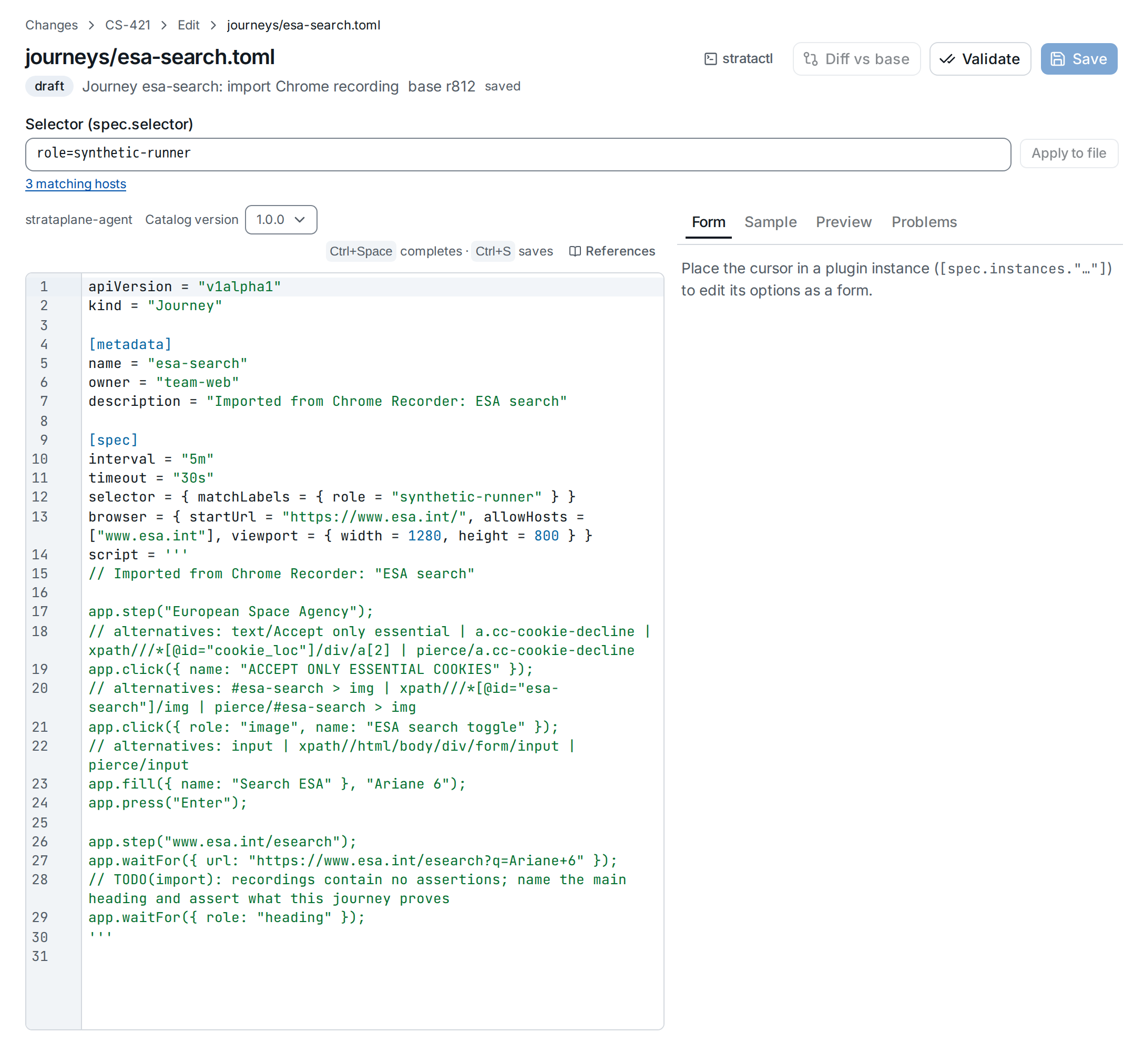Viewport: 1144px width, 1064px height.
Task: Click the app.step("European Space Agency") line
Action: pos(231,611)
